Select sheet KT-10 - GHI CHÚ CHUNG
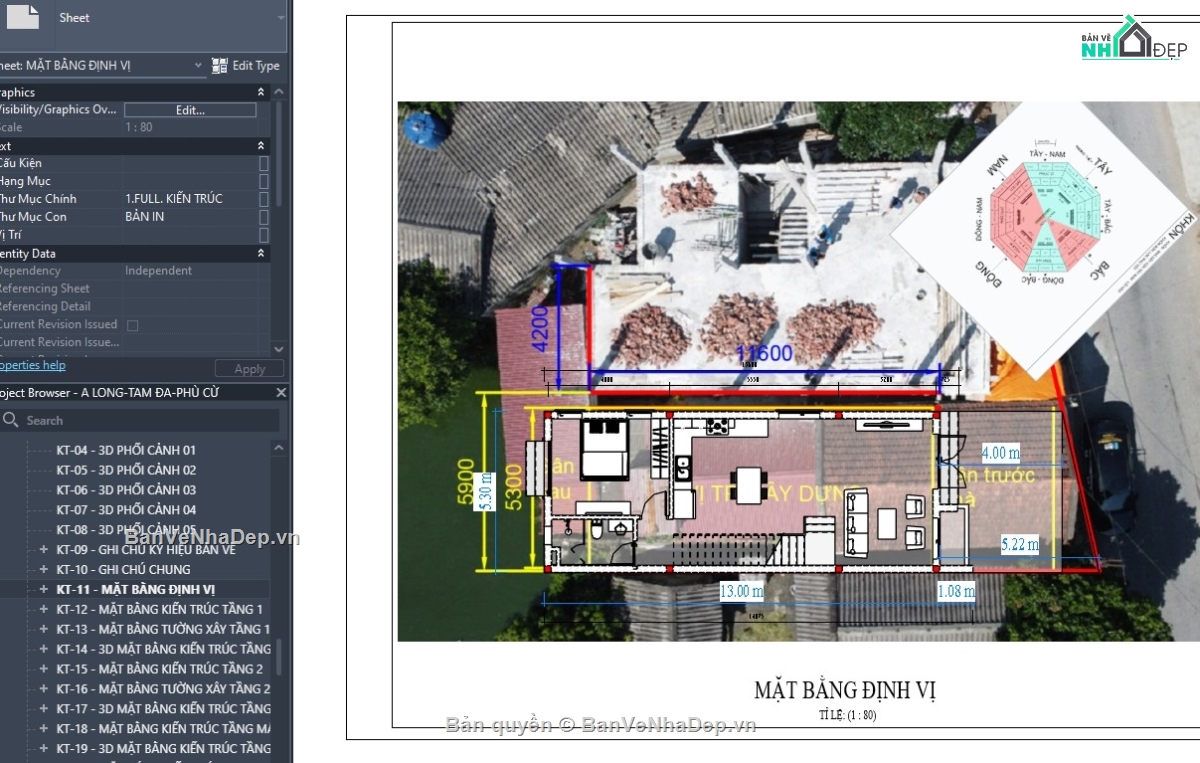 (x=123, y=570)
